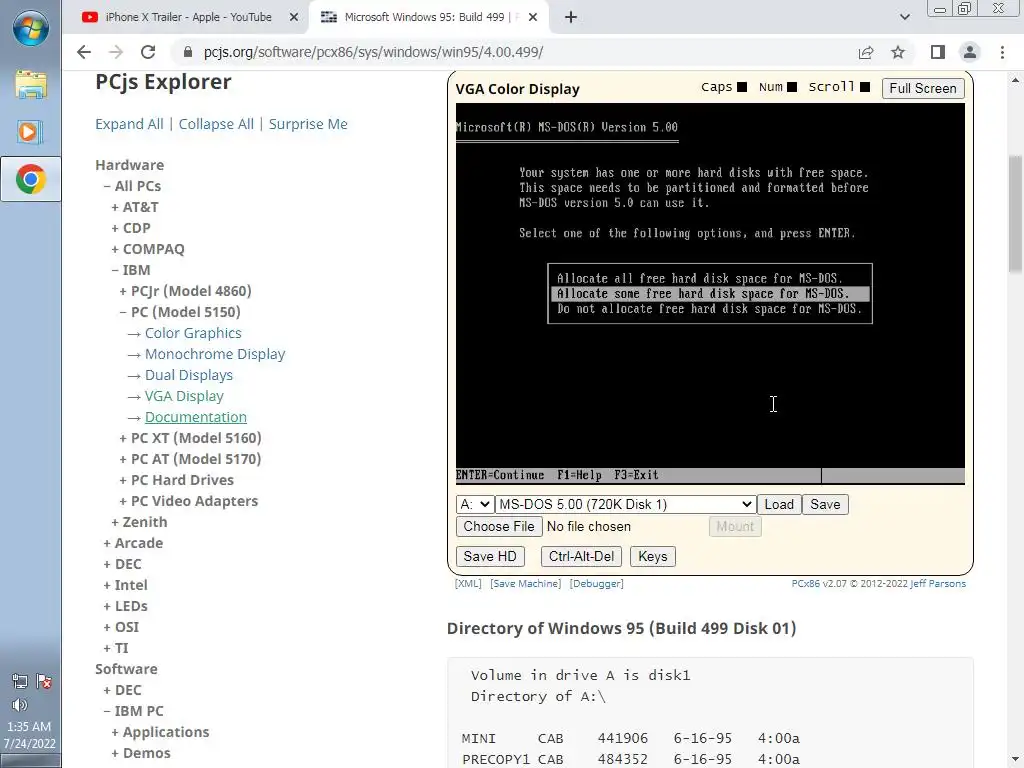The image size is (1024, 768).
Task: Click the Ctrl-Alt-Del button
Action: [581, 556]
